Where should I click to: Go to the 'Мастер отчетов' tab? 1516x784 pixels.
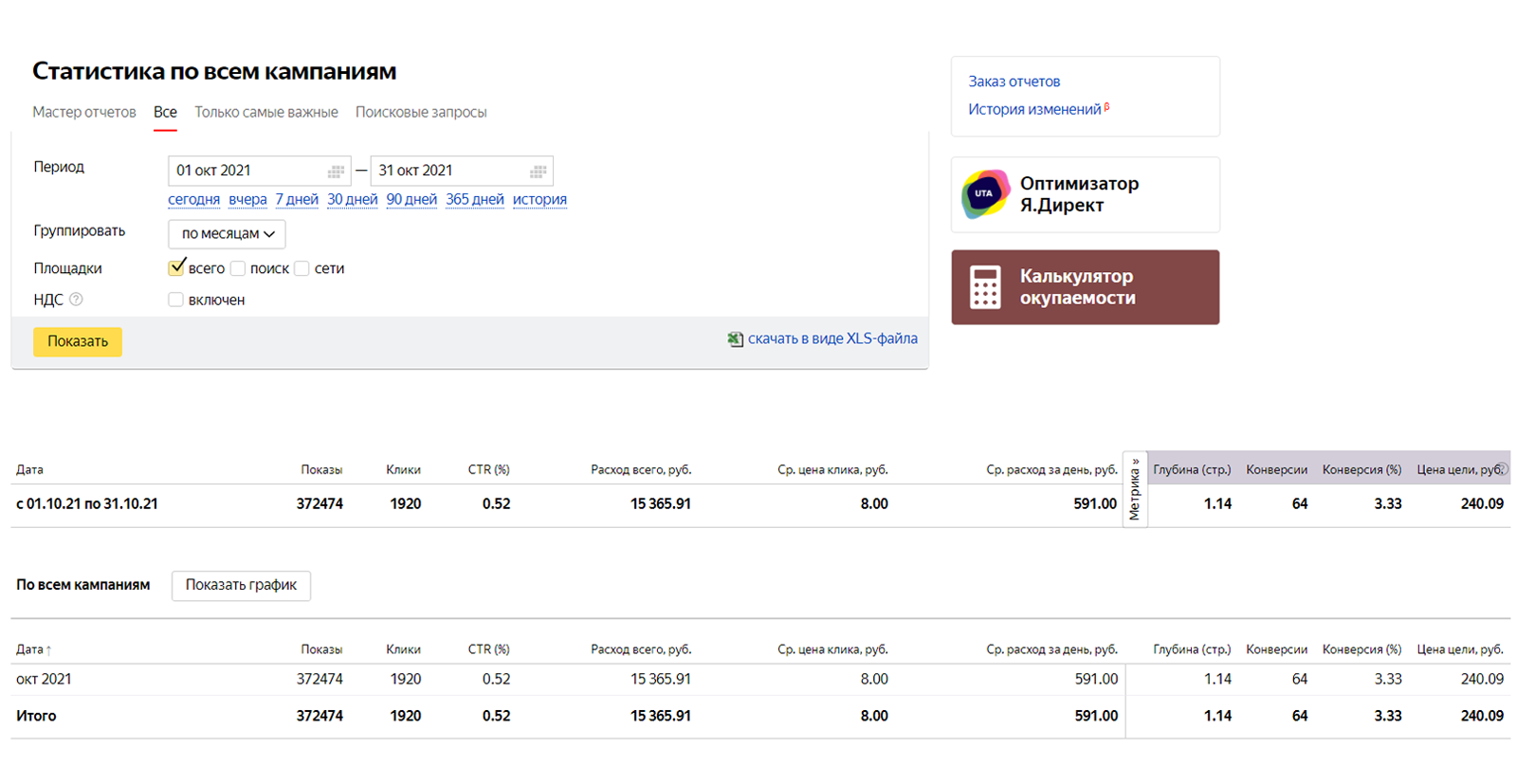click(x=84, y=112)
